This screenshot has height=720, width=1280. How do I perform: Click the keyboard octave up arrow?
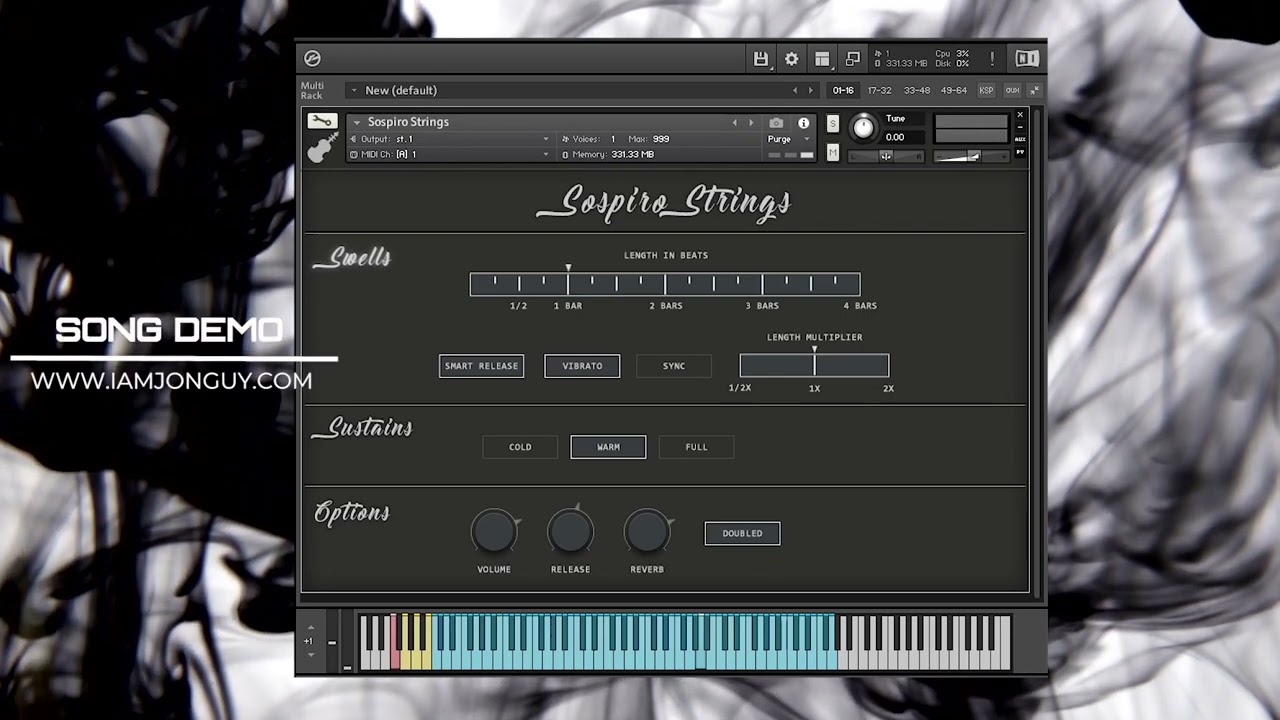pyautogui.click(x=310, y=628)
